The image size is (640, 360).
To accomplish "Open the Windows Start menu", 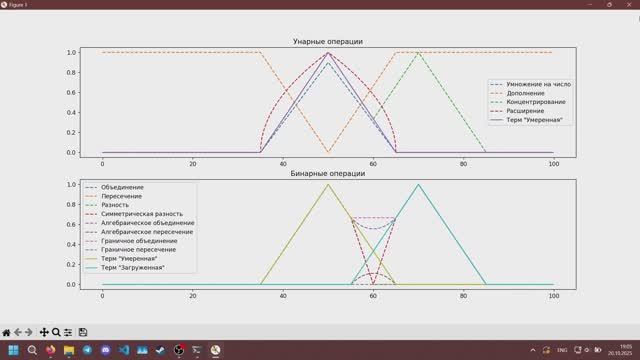I will [x=13, y=350].
